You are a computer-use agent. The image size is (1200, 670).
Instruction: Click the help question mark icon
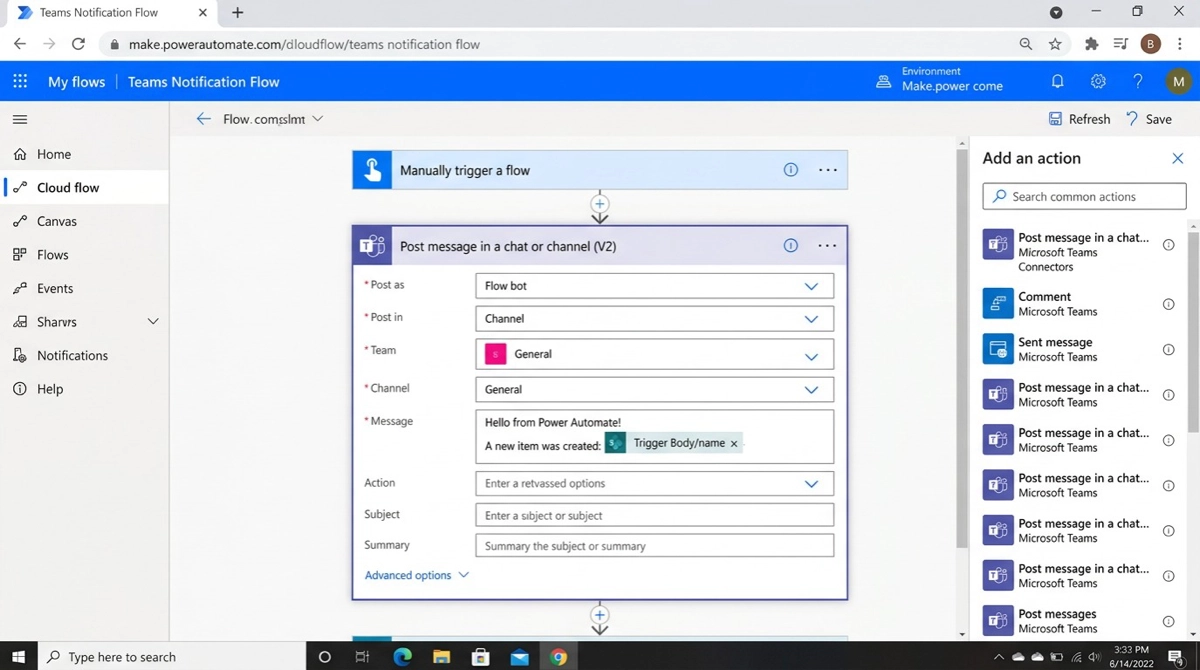point(1137,82)
